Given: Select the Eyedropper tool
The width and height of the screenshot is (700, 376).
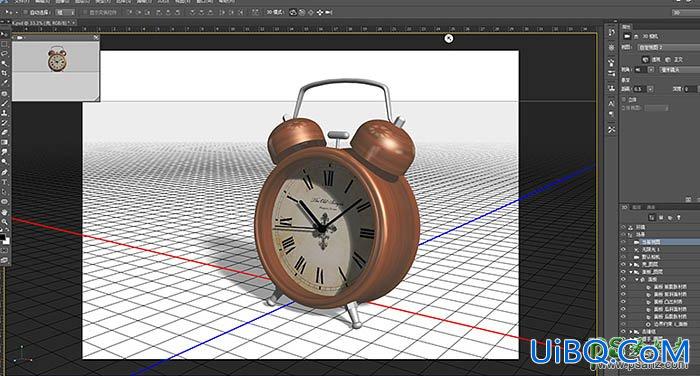Looking at the screenshot, I should coord(4,83).
